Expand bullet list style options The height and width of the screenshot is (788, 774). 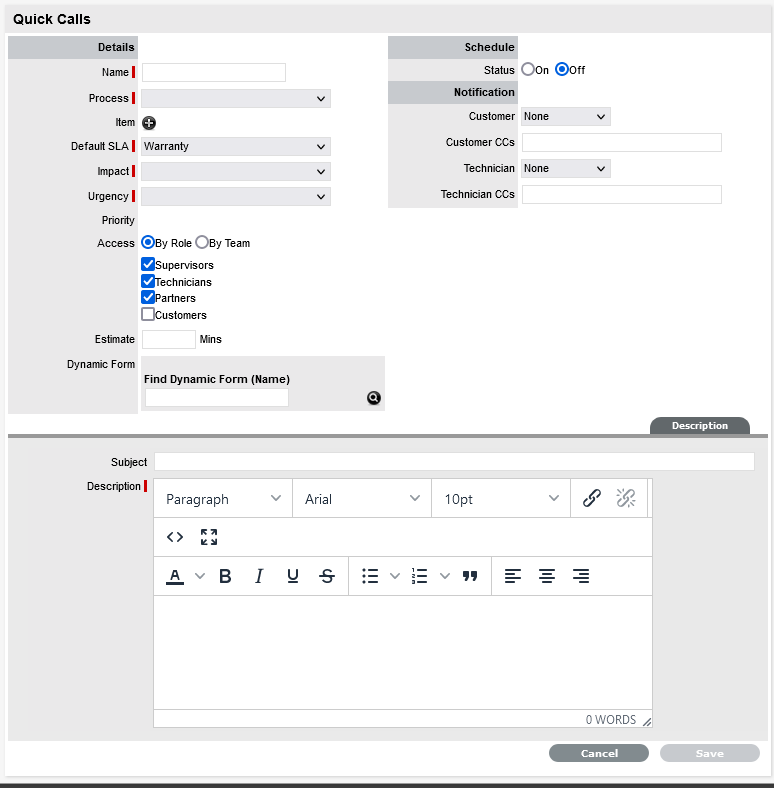pos(395,576)
